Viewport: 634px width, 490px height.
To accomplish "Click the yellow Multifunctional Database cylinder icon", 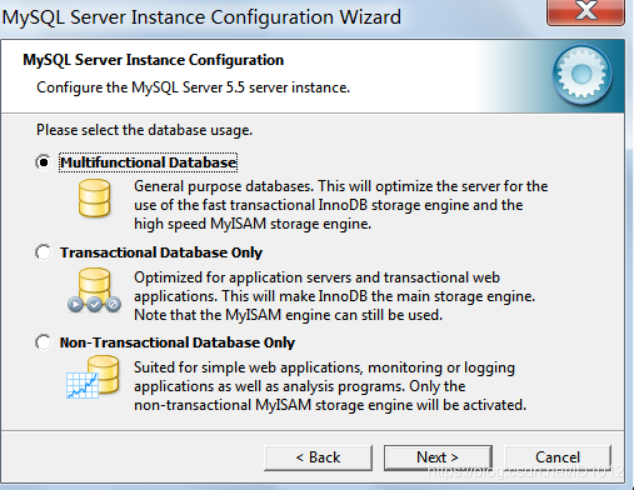I will 94,199.
